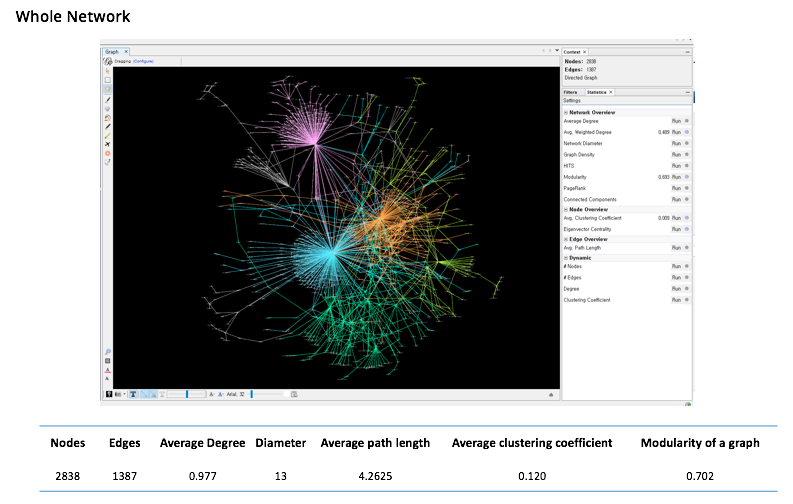793x504 pixels.
Task: Open the Configure link beside Dragging
Action: point(143,61)
